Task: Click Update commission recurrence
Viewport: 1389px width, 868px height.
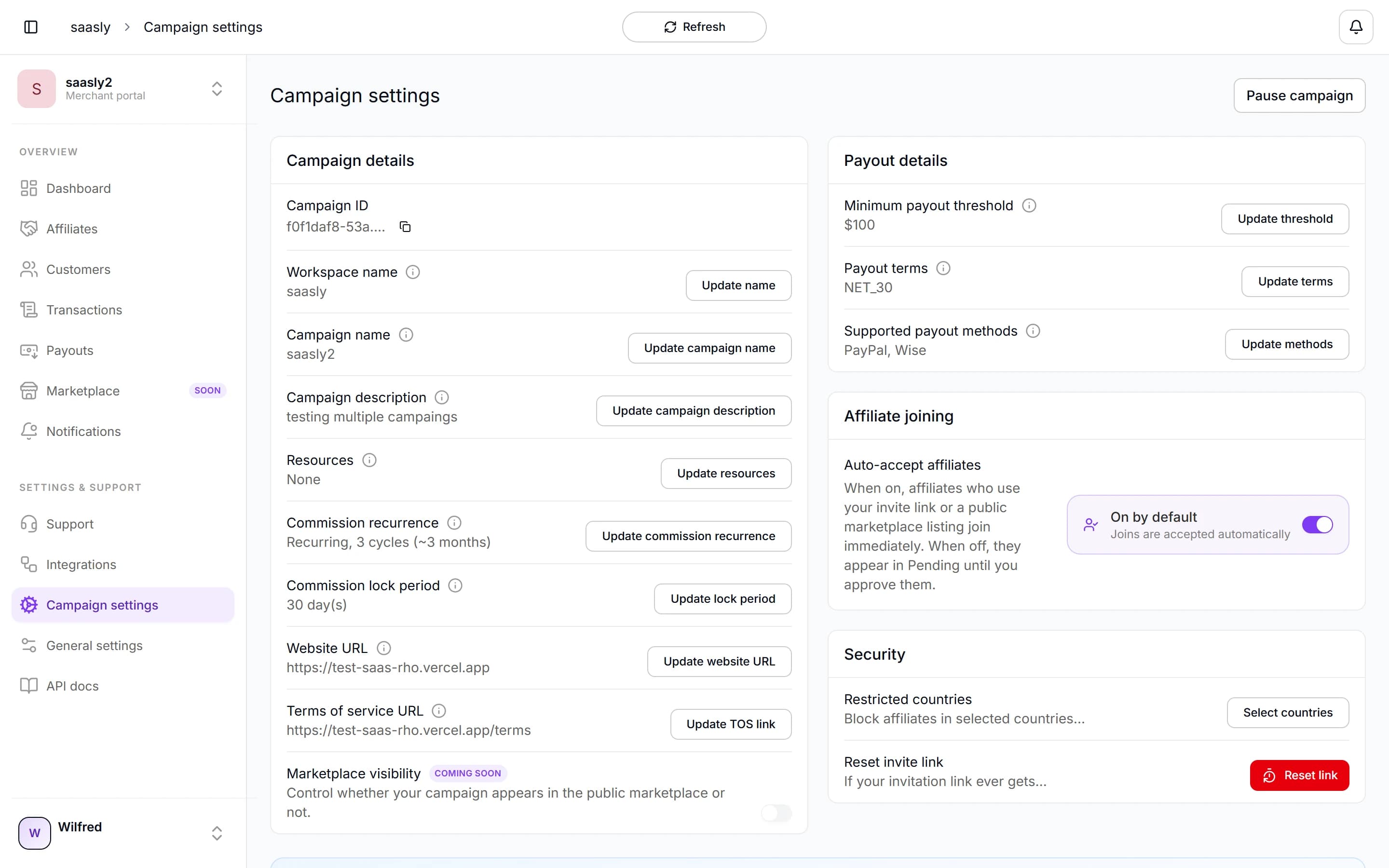Action: [x=688, y=536]
